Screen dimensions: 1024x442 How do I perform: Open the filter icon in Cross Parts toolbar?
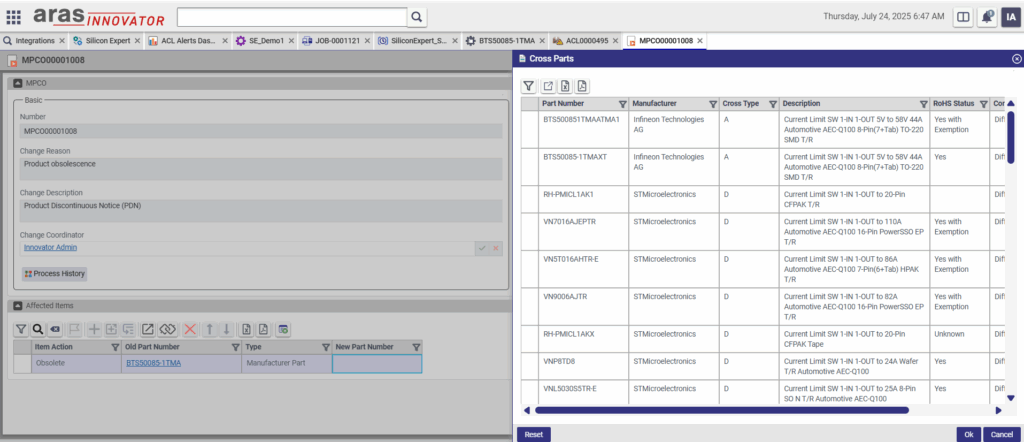(530, 86)
